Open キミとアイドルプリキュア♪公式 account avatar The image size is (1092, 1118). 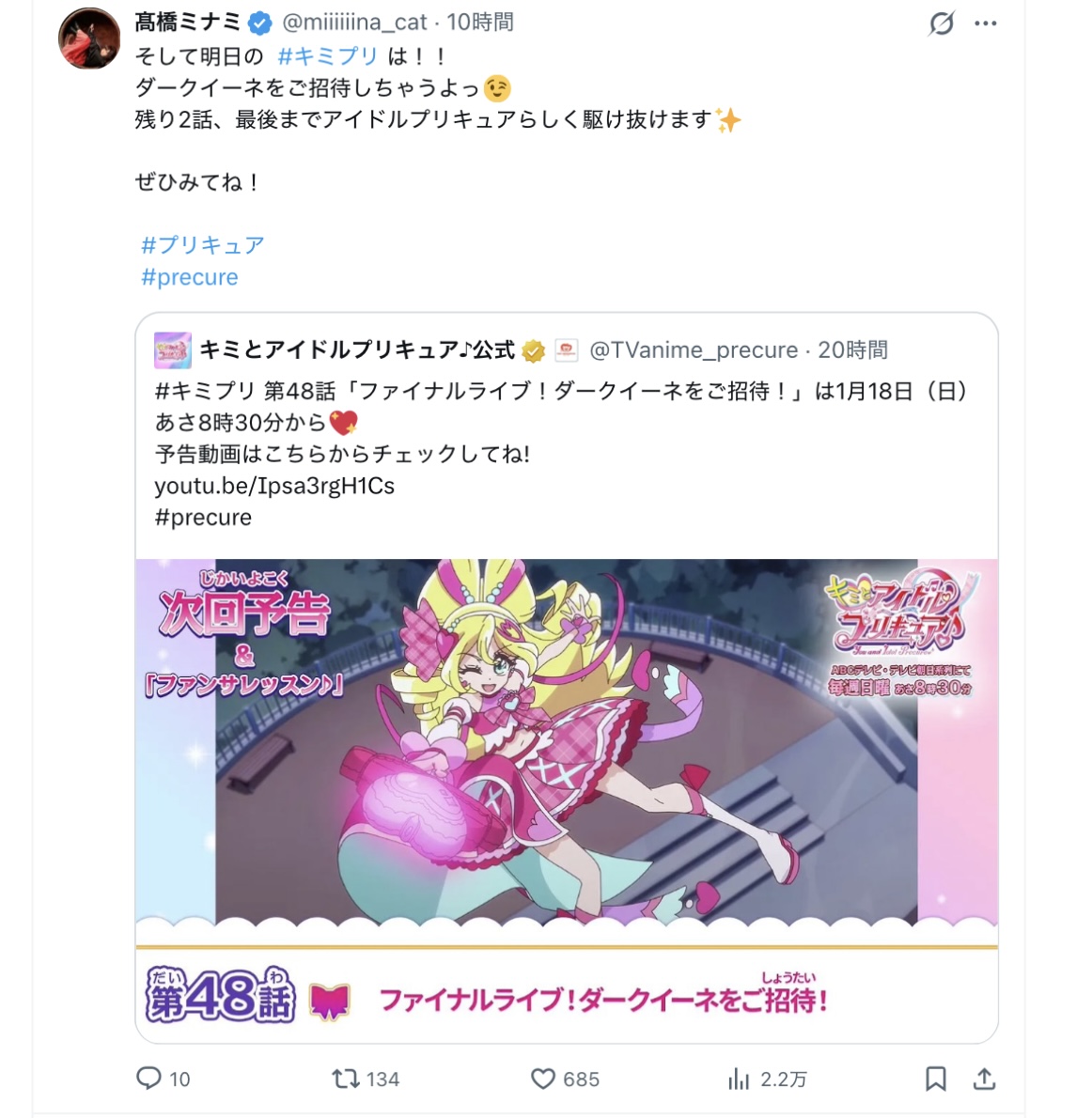pos(173,350)
